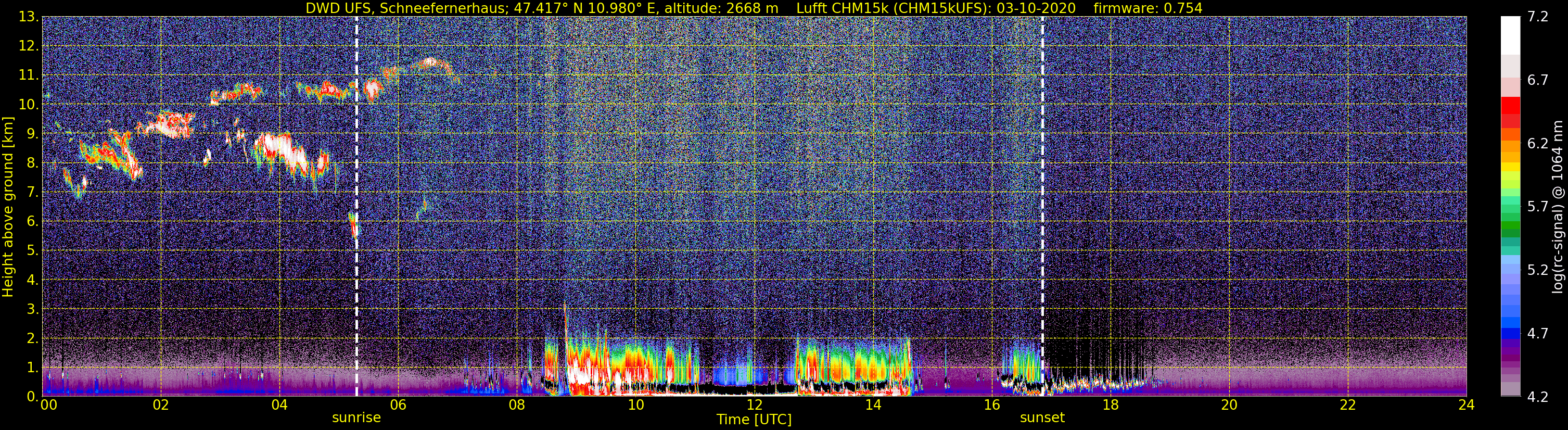Click the height axis tick label '13.'

[x=29, y=17]
